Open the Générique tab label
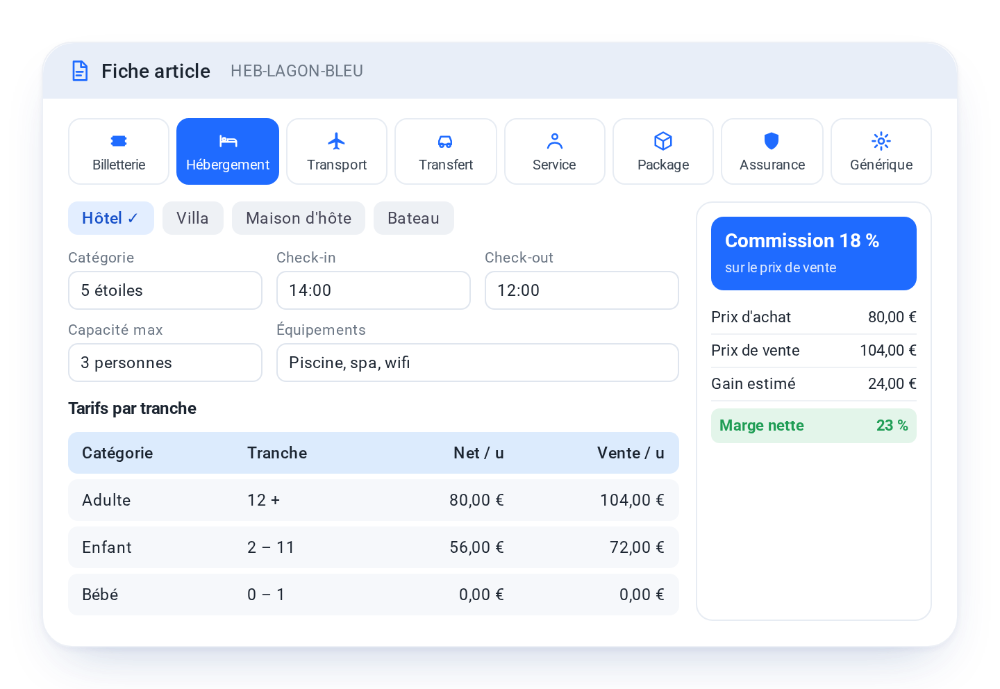The width and height of the screenshot is (1000, 689). 881,165
